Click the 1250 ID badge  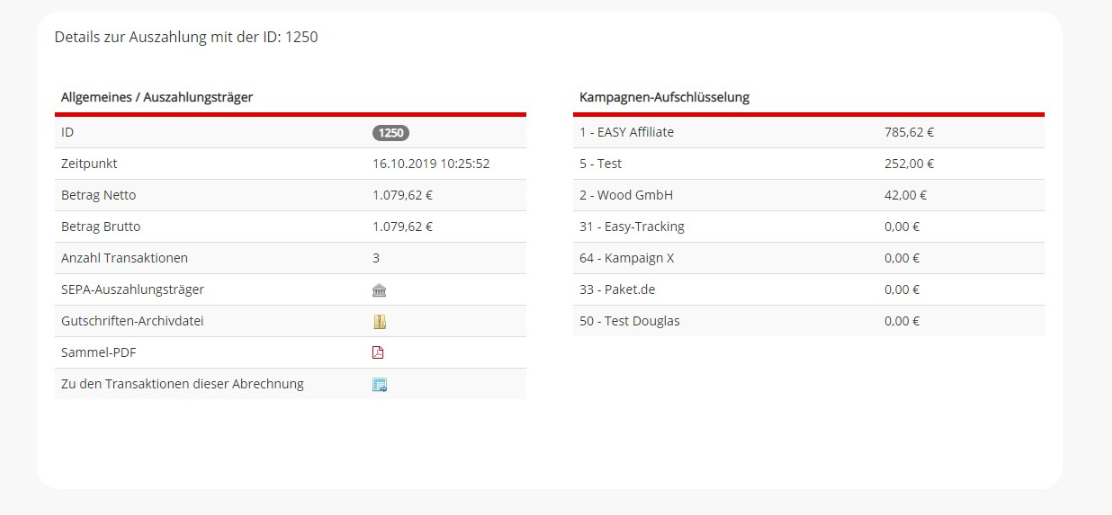coord(391,133)
